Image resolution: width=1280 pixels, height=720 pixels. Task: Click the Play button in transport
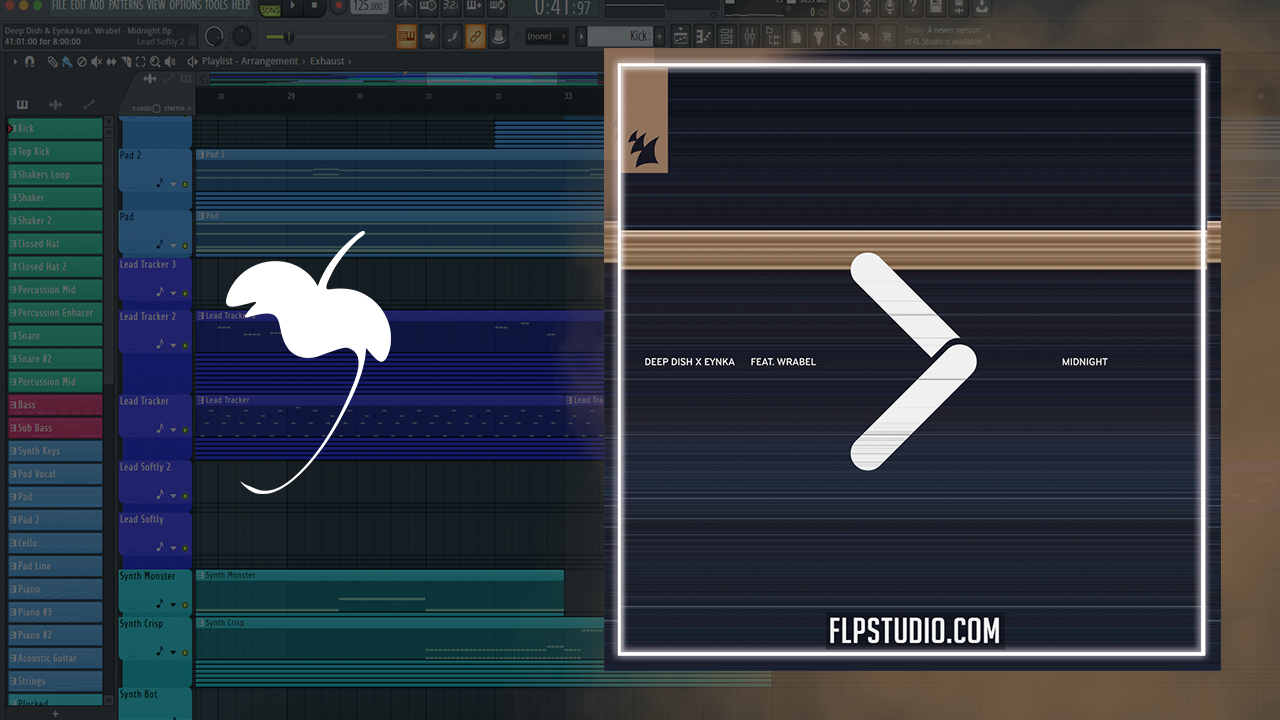pos(293,5)
